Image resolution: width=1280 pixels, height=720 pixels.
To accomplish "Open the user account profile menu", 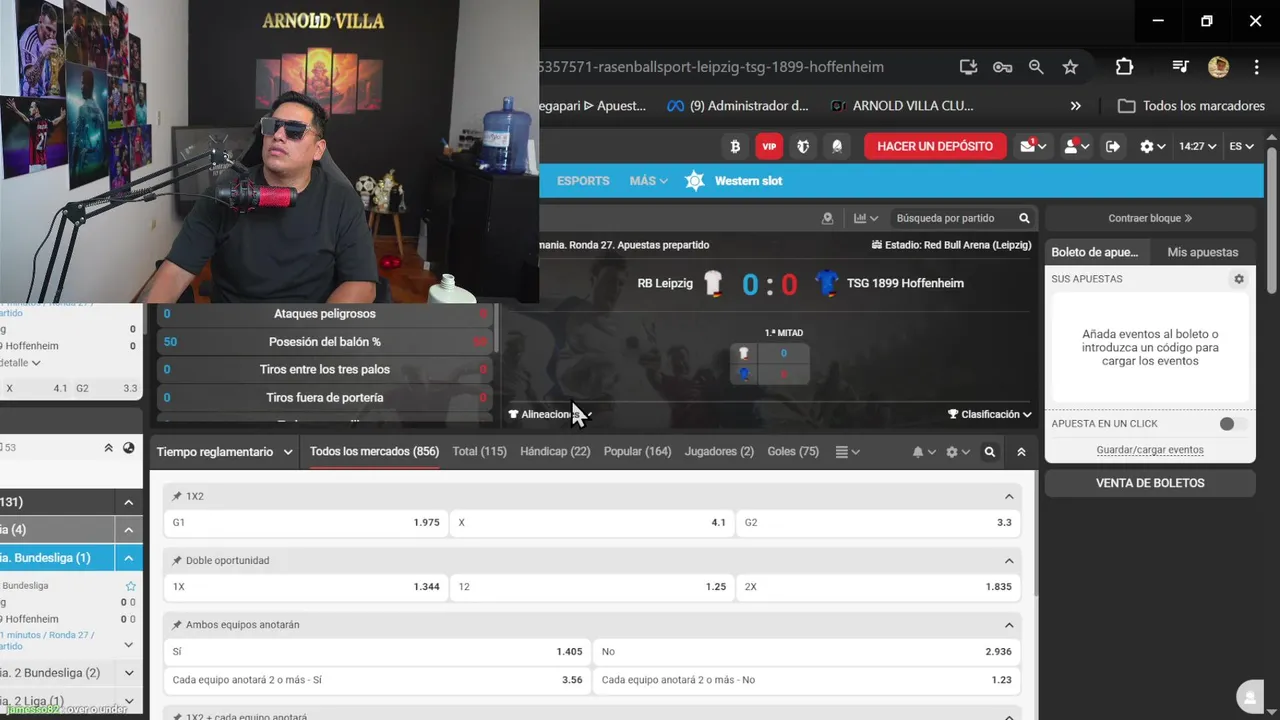I will (x=1076, y=146).
